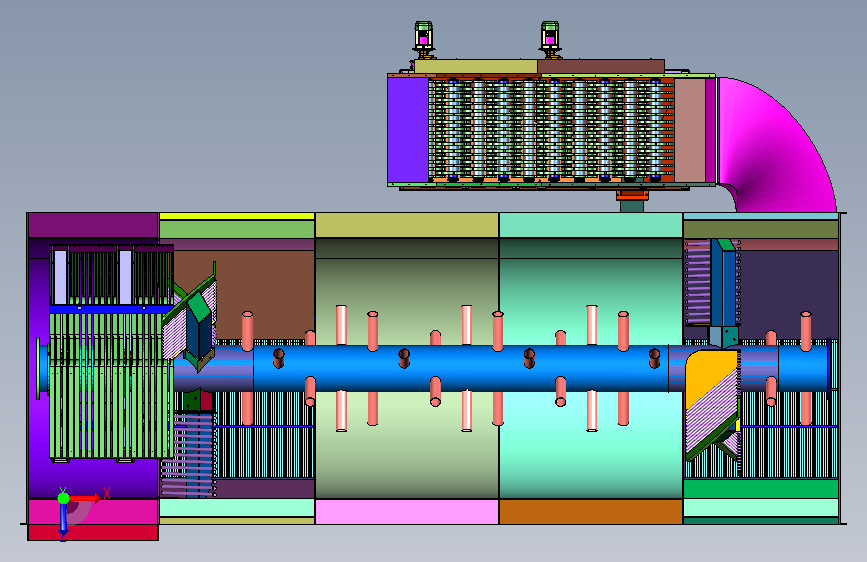Screen dimensions: 867x562
Task: Pick the round flange at the pipe's left end
Action: point(38,368)
